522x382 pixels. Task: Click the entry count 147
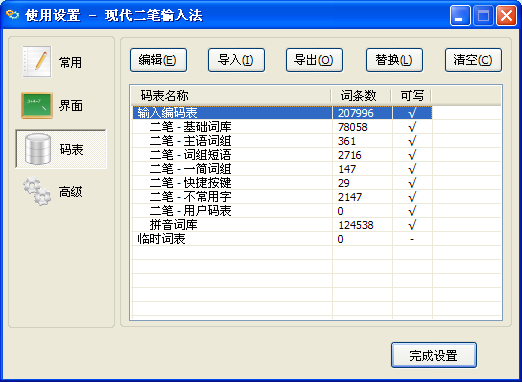tap(347, 169)
